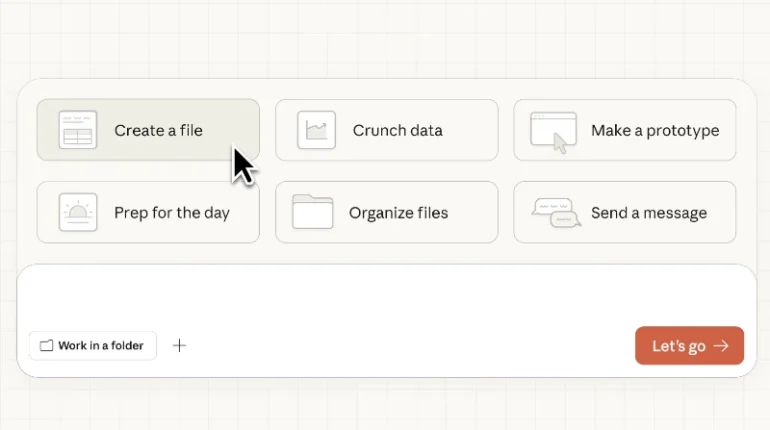The image size is (770, 430).
Task: Click the chat bubbles icon on Send a message
Action: click(556, 213)
